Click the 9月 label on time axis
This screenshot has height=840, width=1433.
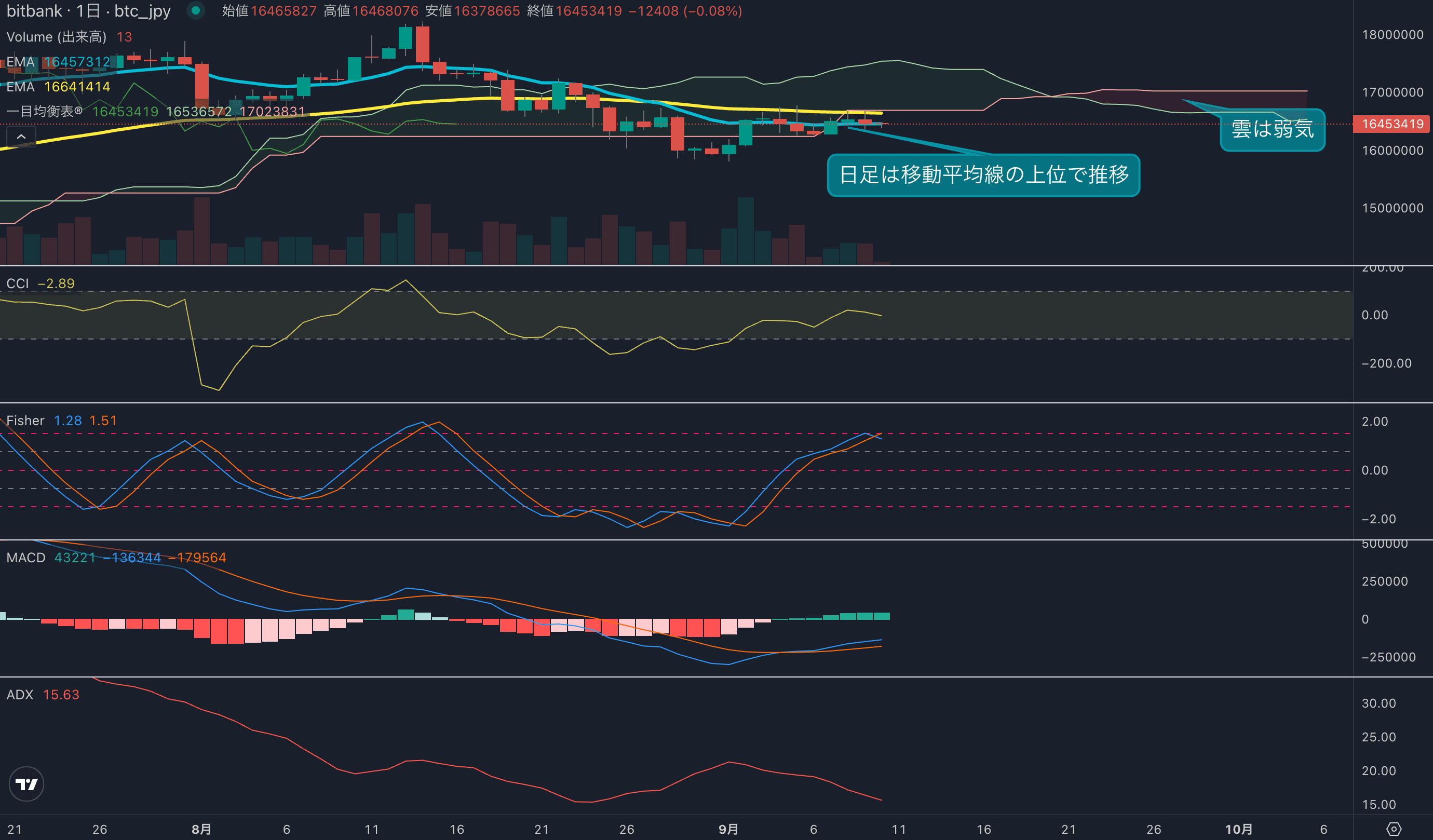(x=728, y=829)
